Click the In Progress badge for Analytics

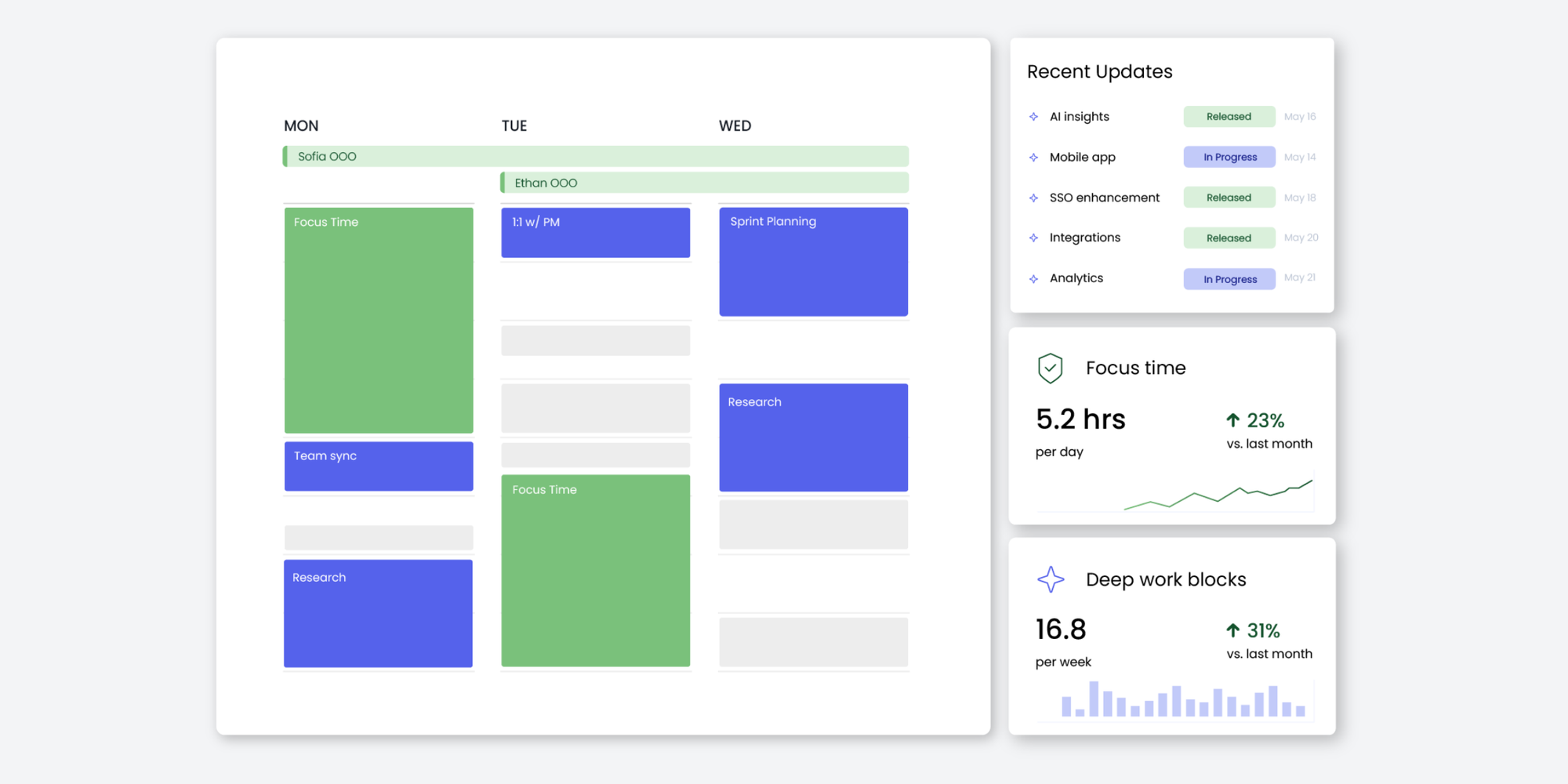tap(1229, 279)
